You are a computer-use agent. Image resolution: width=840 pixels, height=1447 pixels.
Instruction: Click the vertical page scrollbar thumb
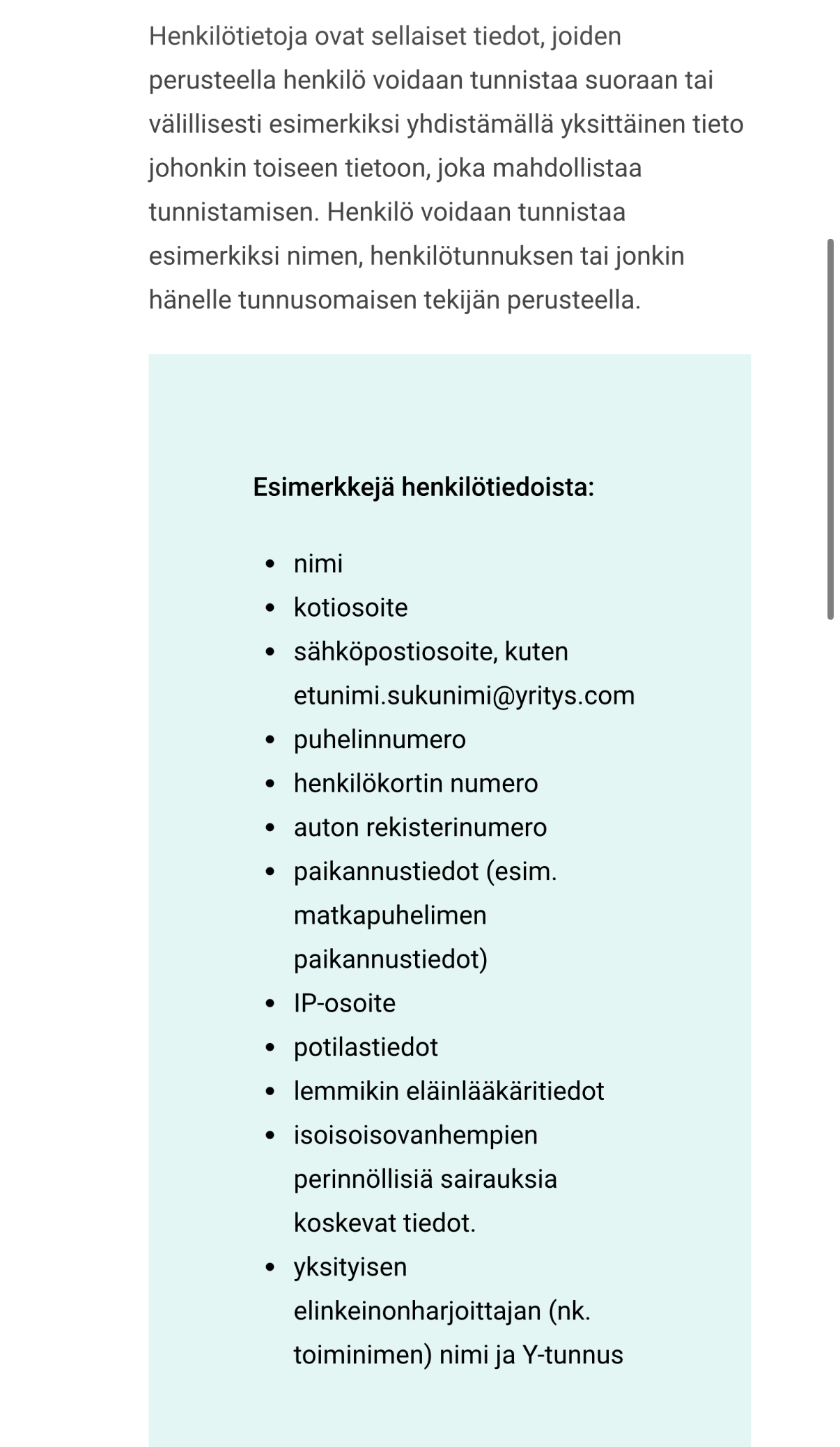pyautogui.click(x=830, y=428)
